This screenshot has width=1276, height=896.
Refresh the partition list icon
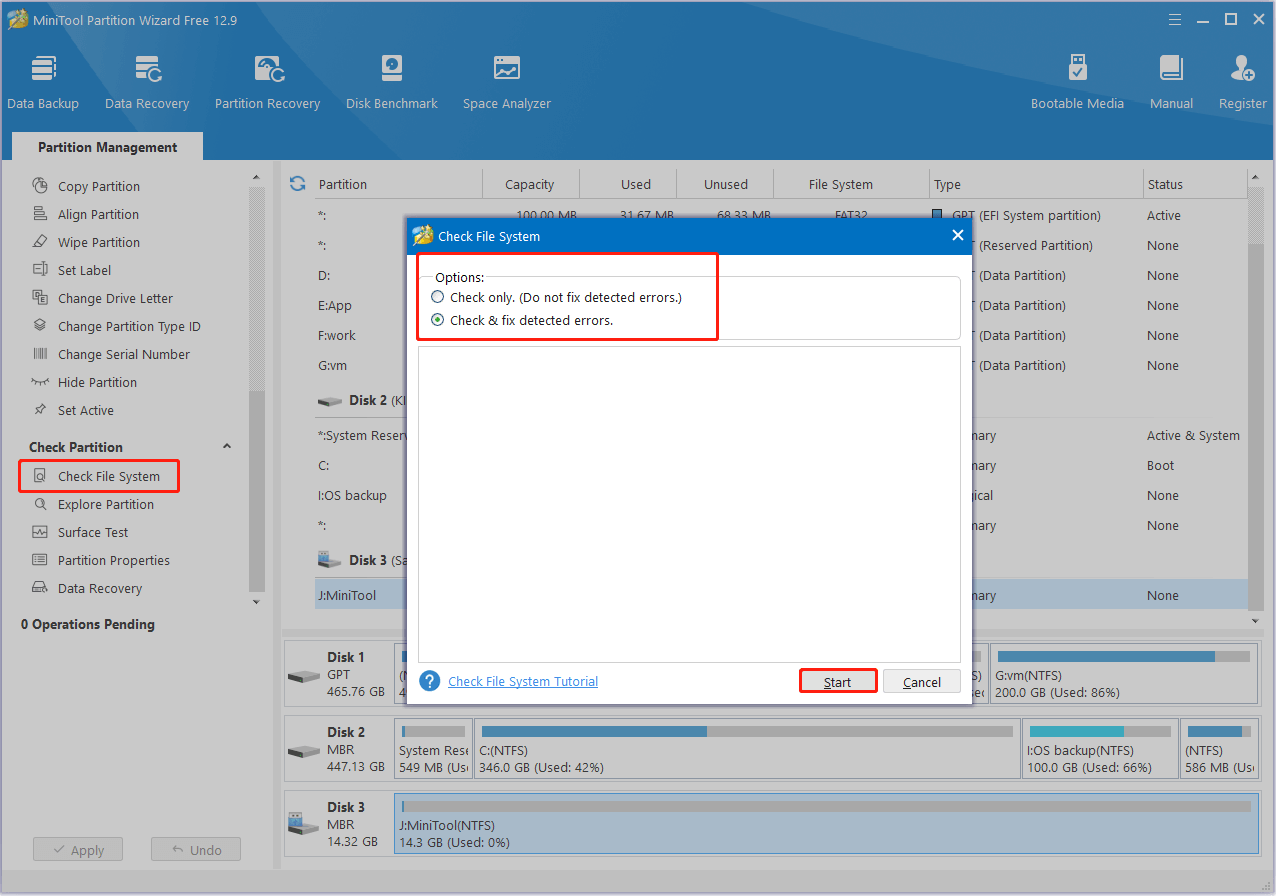pos(297,184)
